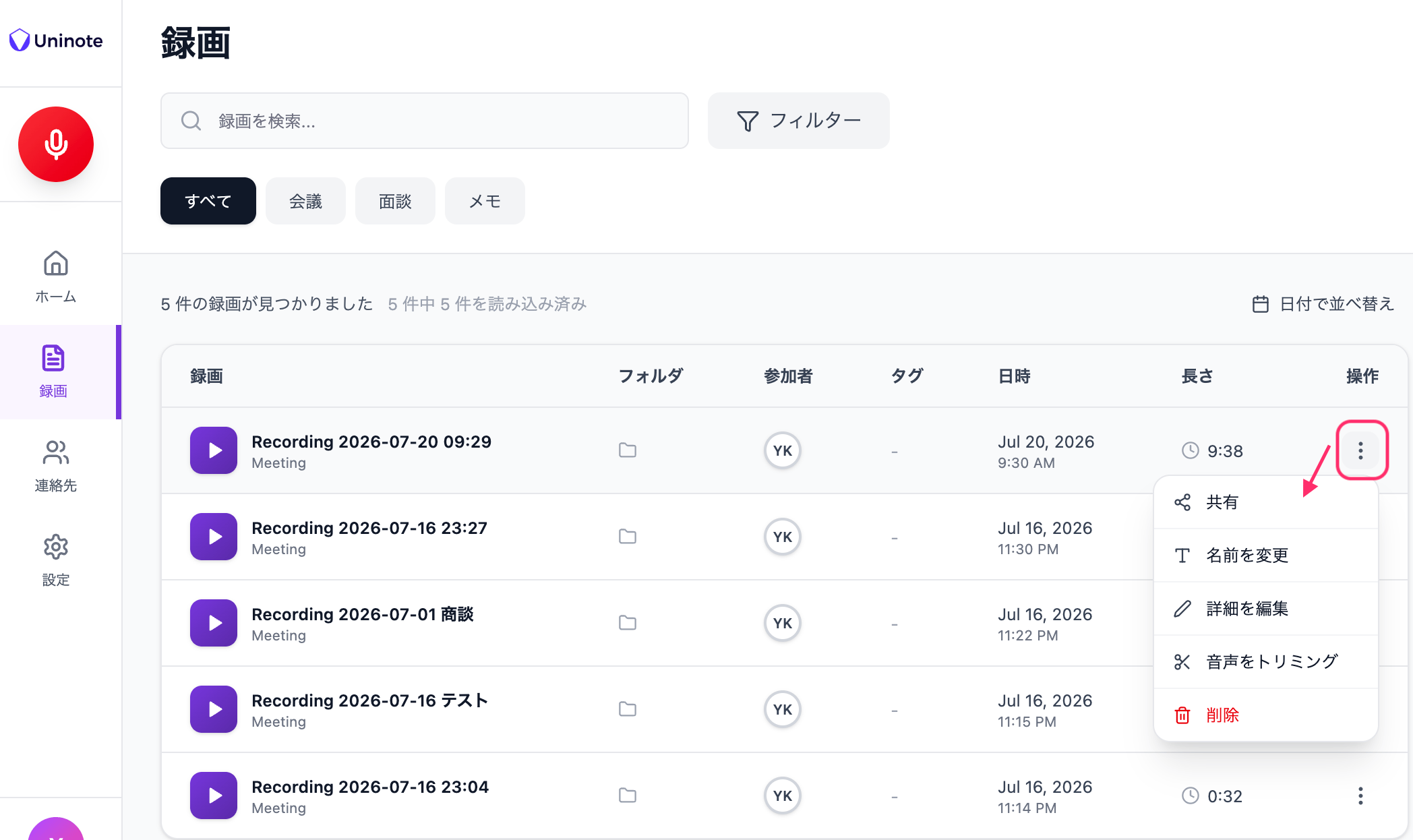The height and width of the screenshot is (840, 1413).
Task: Click the 11:22 PM time text
Action: 1028,636
